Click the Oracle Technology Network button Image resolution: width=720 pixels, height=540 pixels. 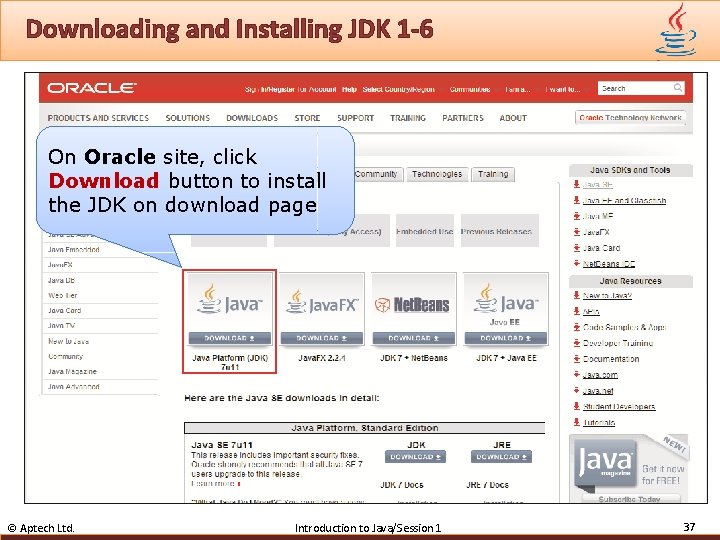630,118
